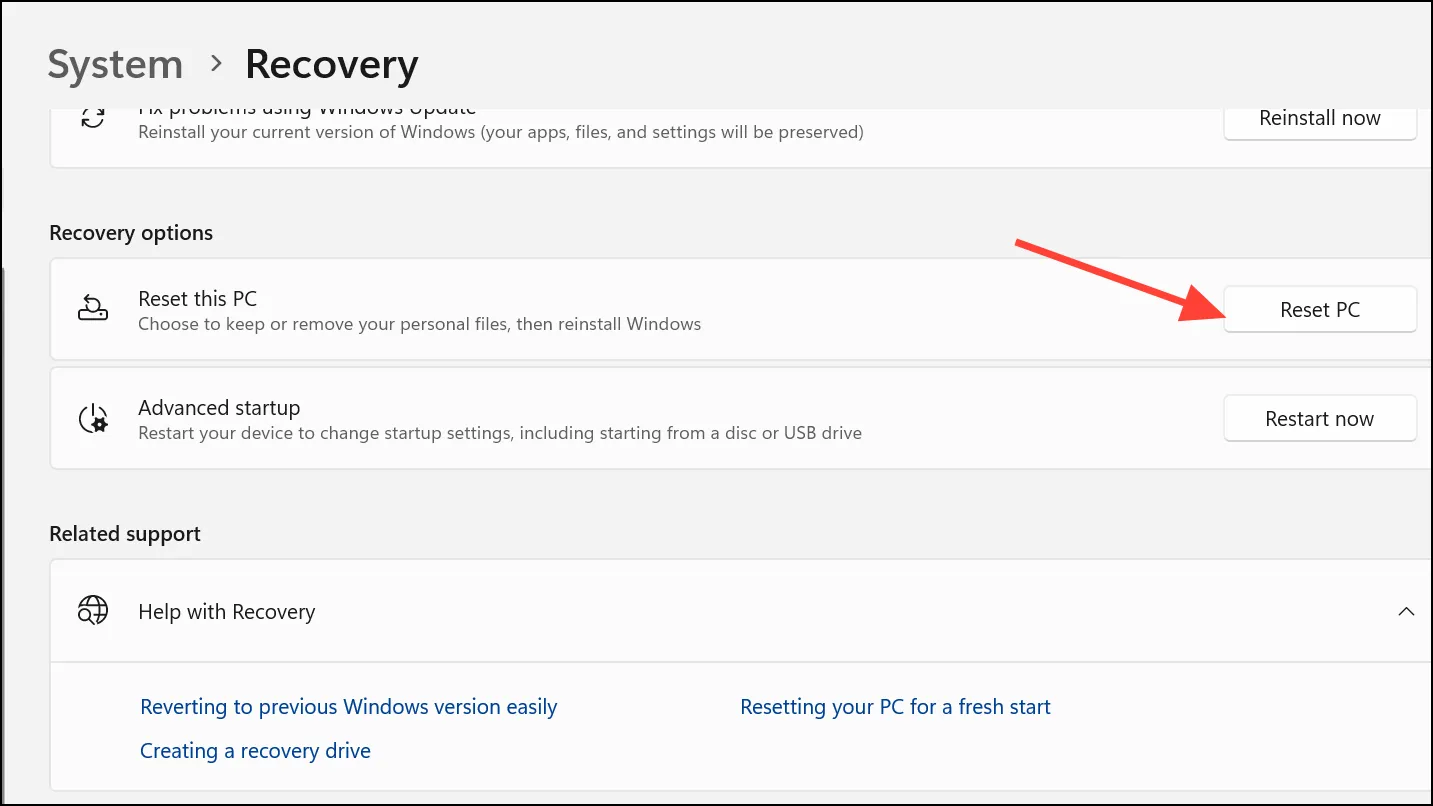
Task: Click the breadcrumb chevron between System and Recovery
Action: coord(216,64)
